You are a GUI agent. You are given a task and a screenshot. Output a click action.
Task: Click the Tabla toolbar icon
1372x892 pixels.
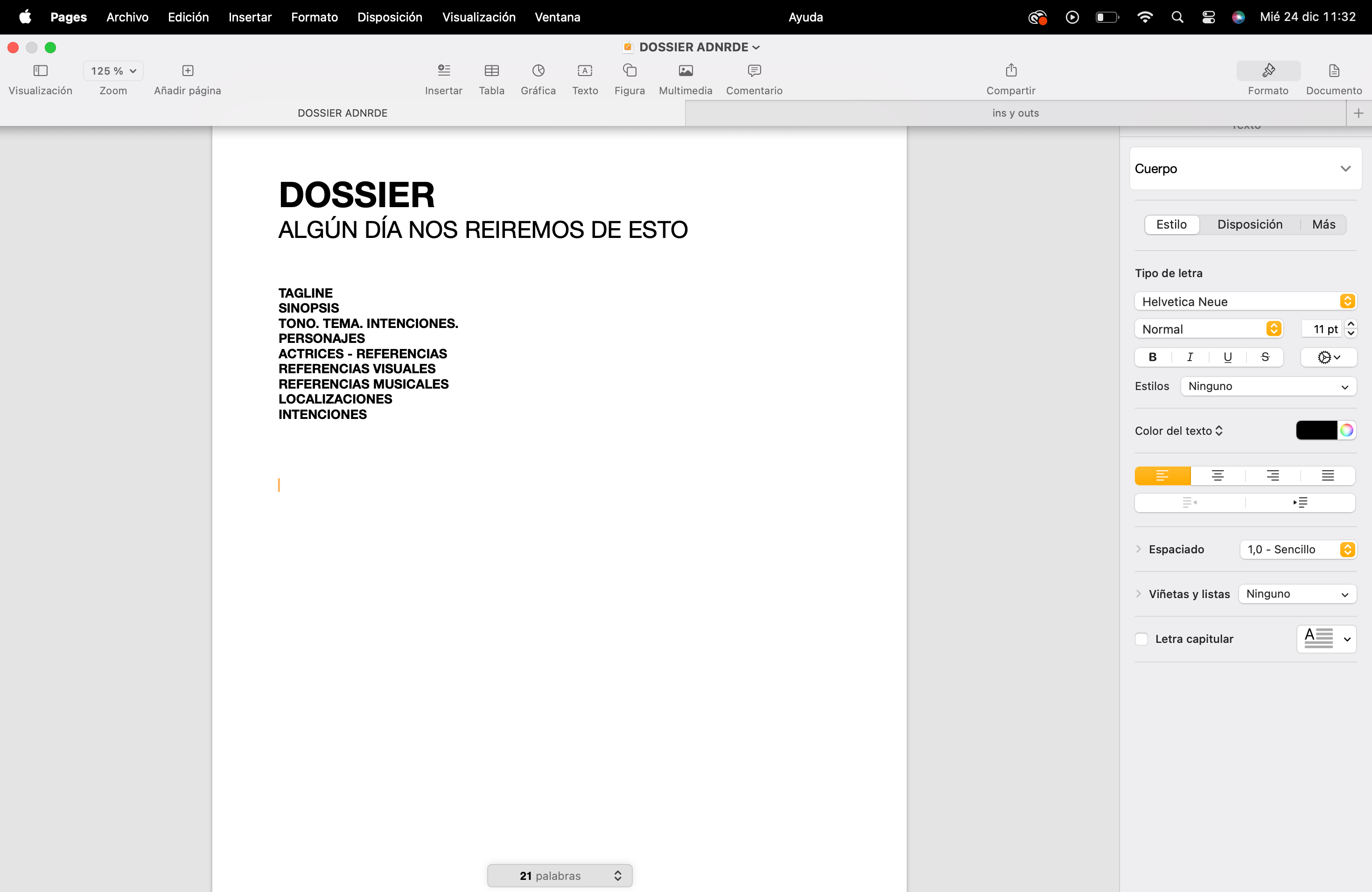click(x=491, y=71)
